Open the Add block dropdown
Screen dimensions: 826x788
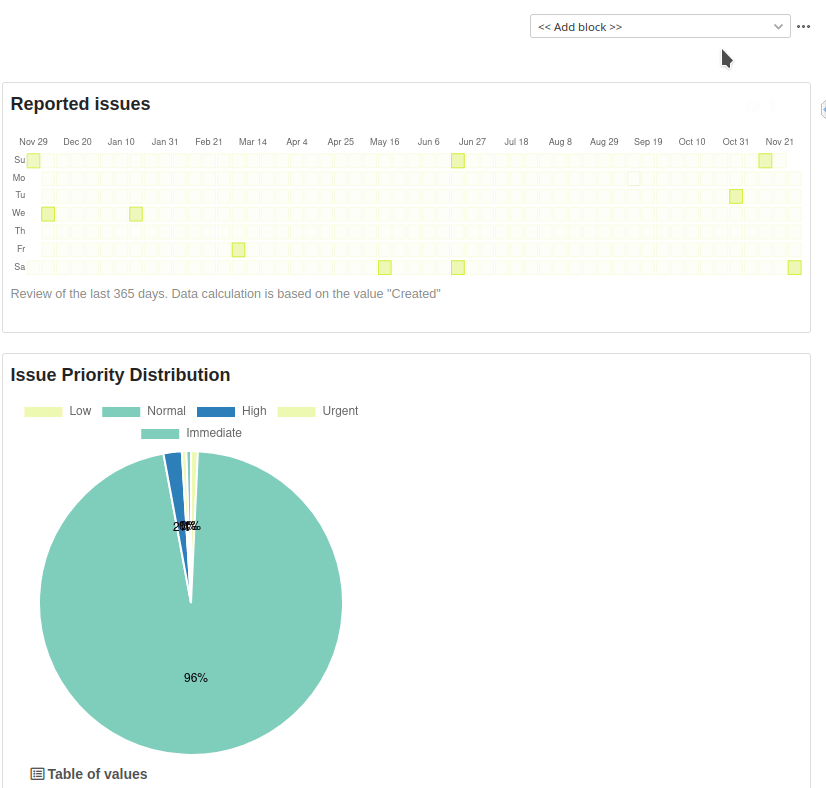pyautogui.click(x=659, y=26)
